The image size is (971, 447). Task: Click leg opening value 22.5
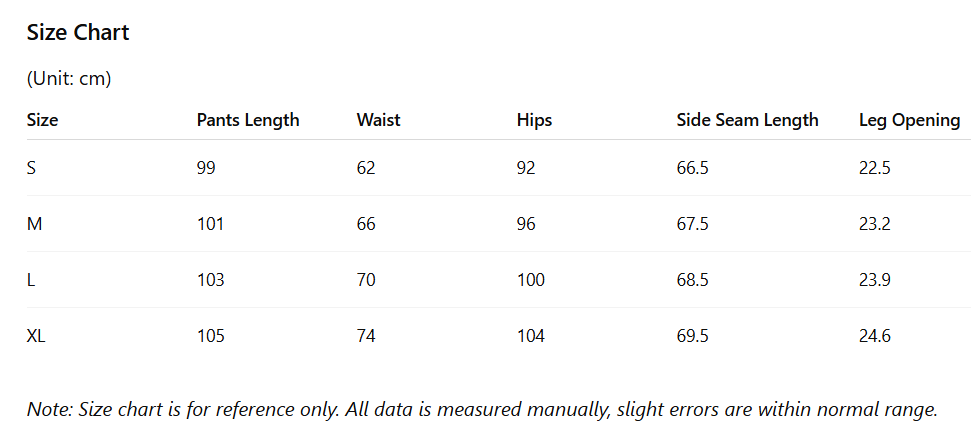pyautogui.click(x=874, y=168)
